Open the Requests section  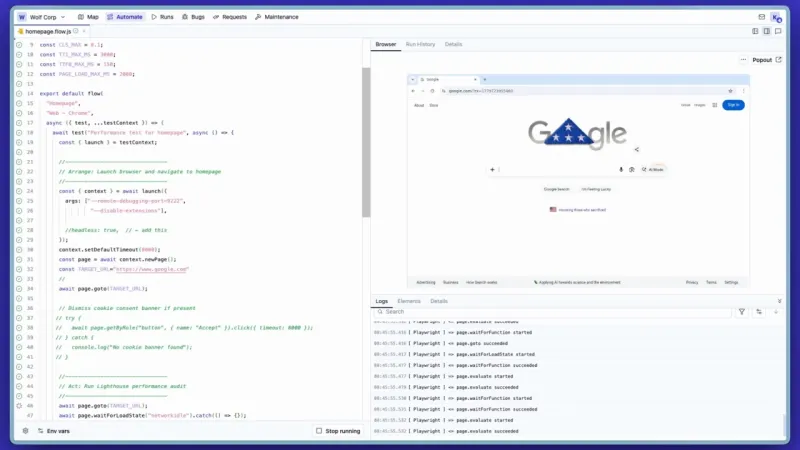(230, 17)
